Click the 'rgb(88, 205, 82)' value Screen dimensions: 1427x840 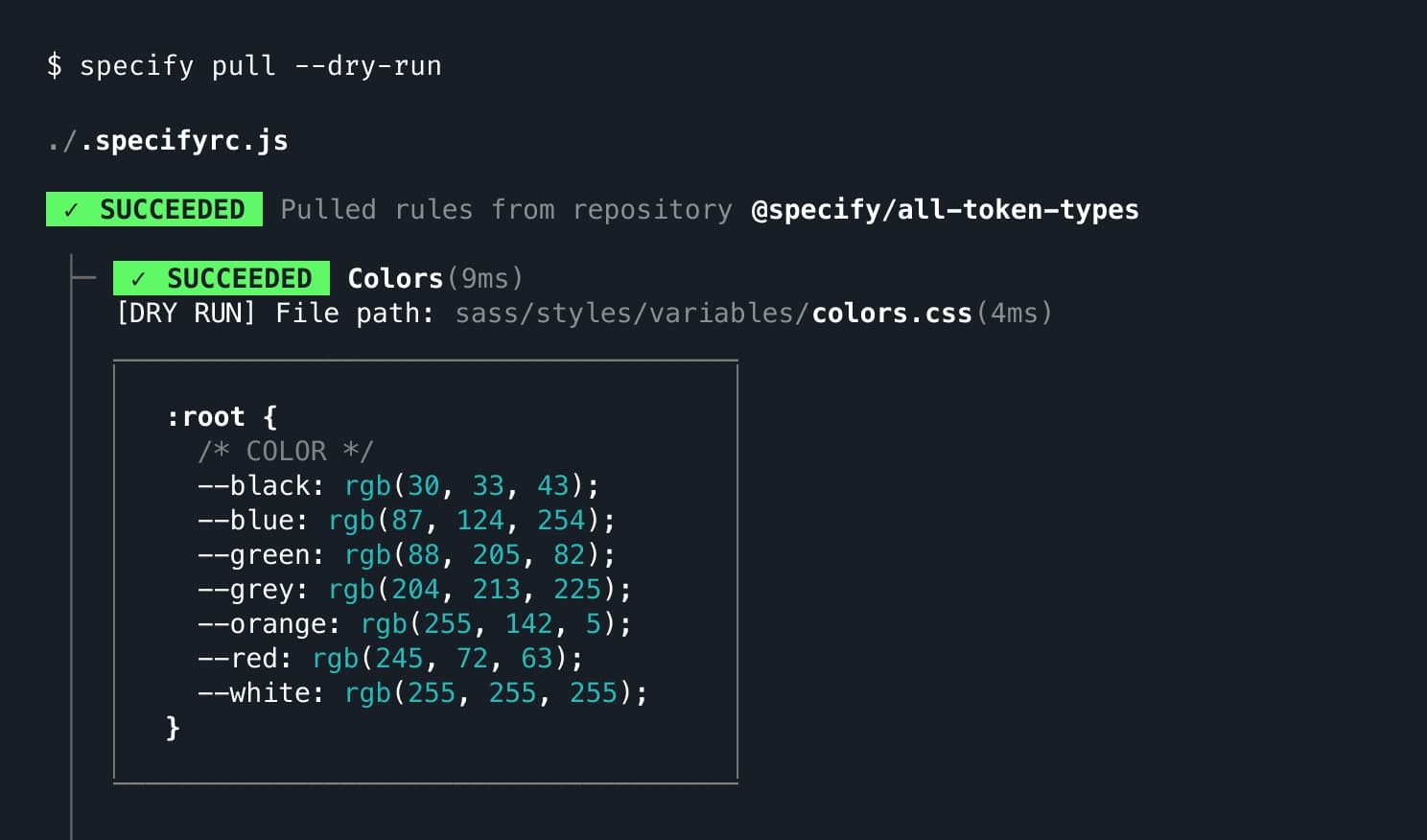click(473, 554)
